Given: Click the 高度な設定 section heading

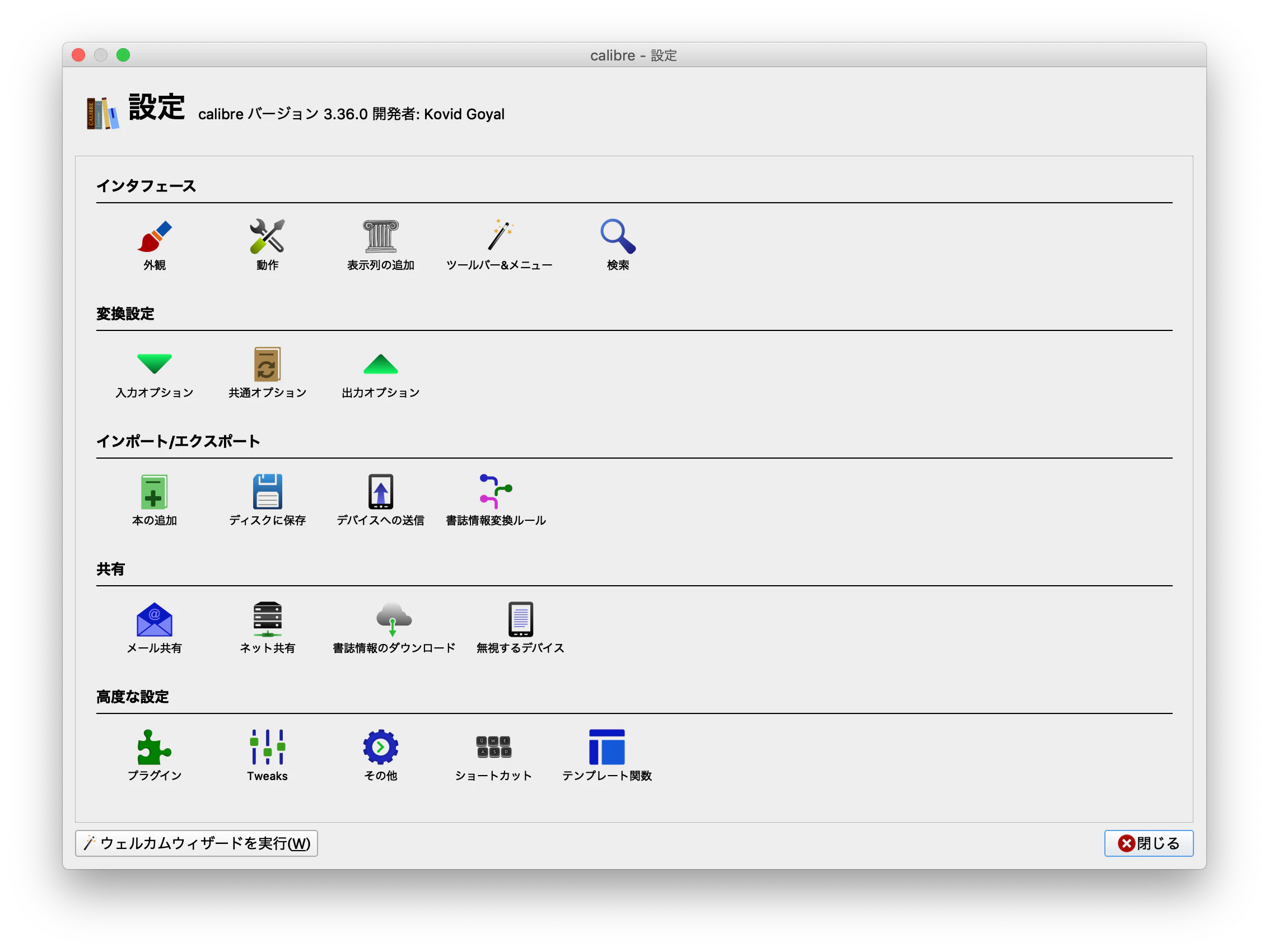Looking at the screenshot, I should click(133, 697).
